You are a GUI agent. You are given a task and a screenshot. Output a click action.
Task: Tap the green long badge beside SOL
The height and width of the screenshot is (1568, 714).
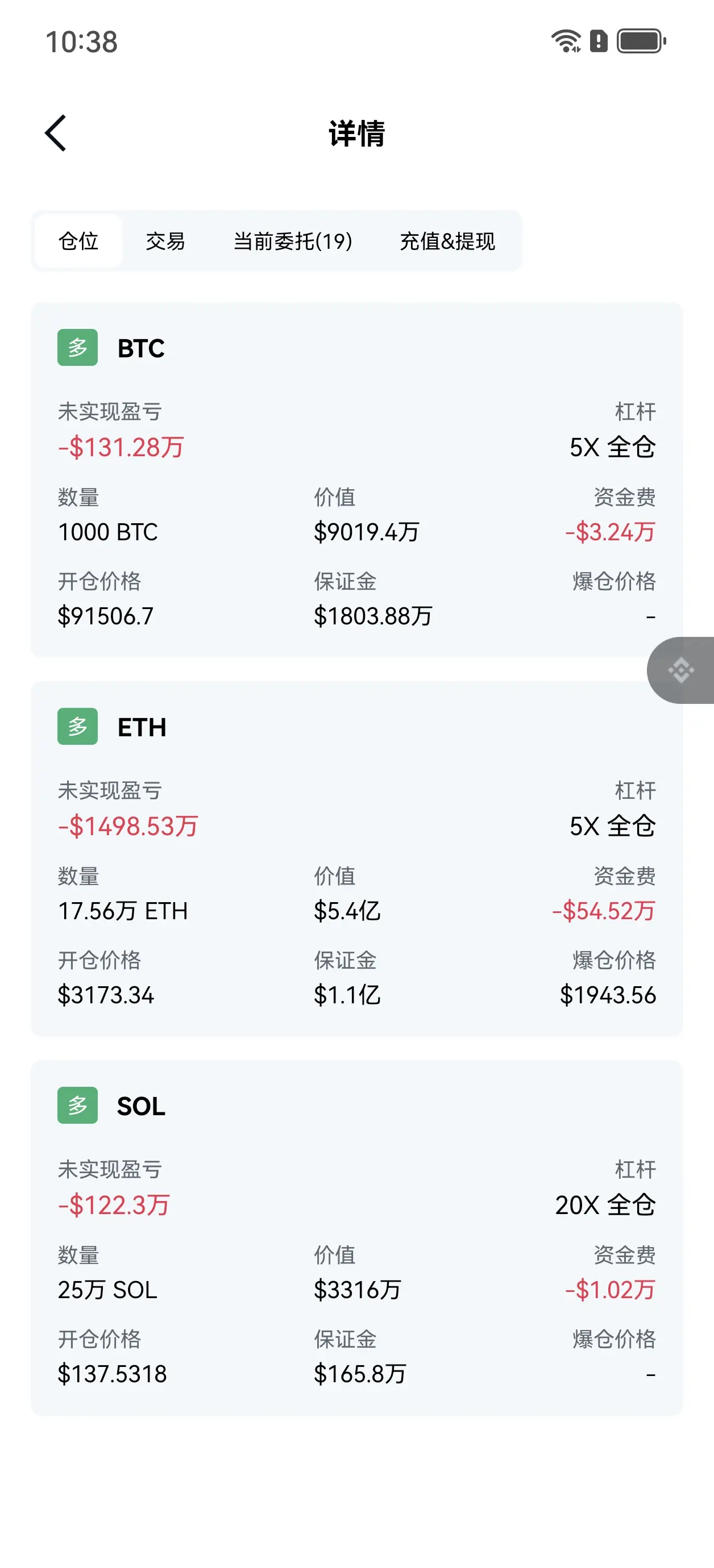(77, 1105)
